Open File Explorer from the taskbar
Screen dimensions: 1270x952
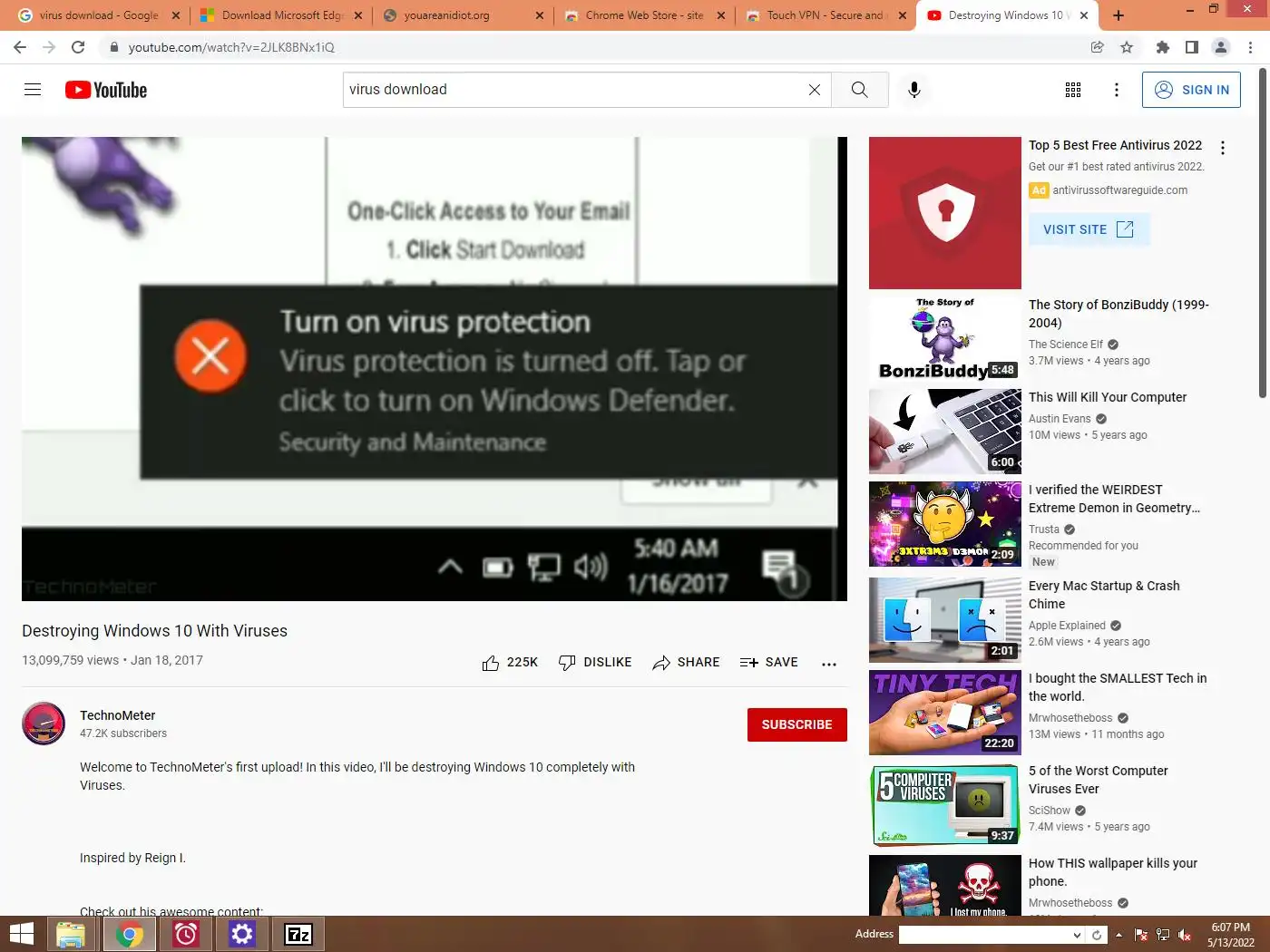tap(71, 934)
